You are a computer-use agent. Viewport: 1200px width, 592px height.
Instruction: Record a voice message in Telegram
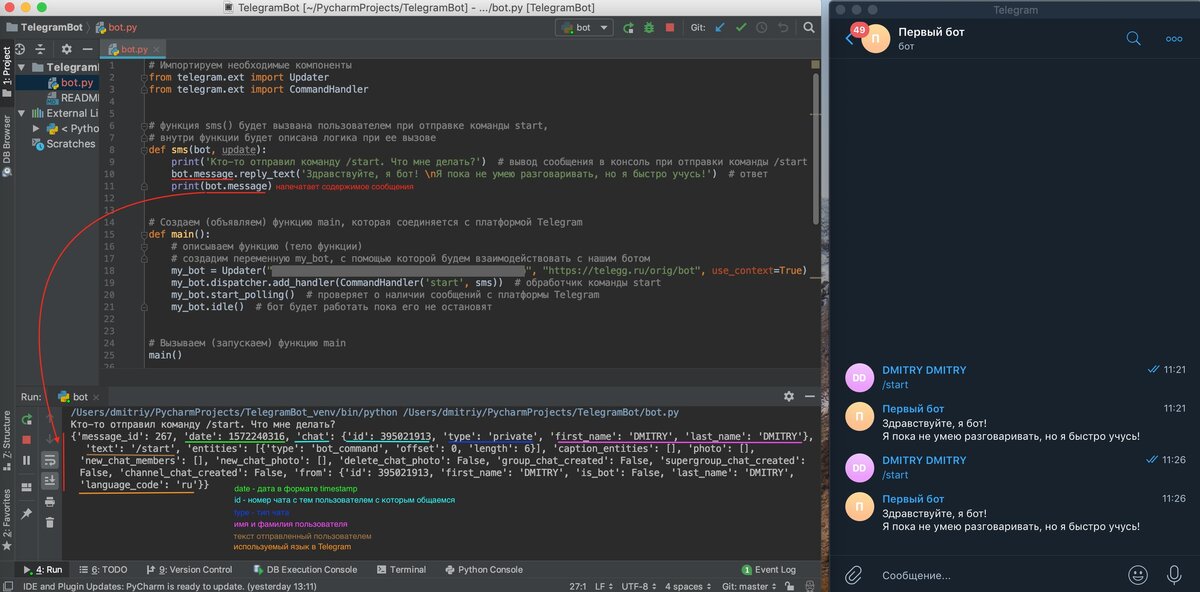[x=1175, y=575]
